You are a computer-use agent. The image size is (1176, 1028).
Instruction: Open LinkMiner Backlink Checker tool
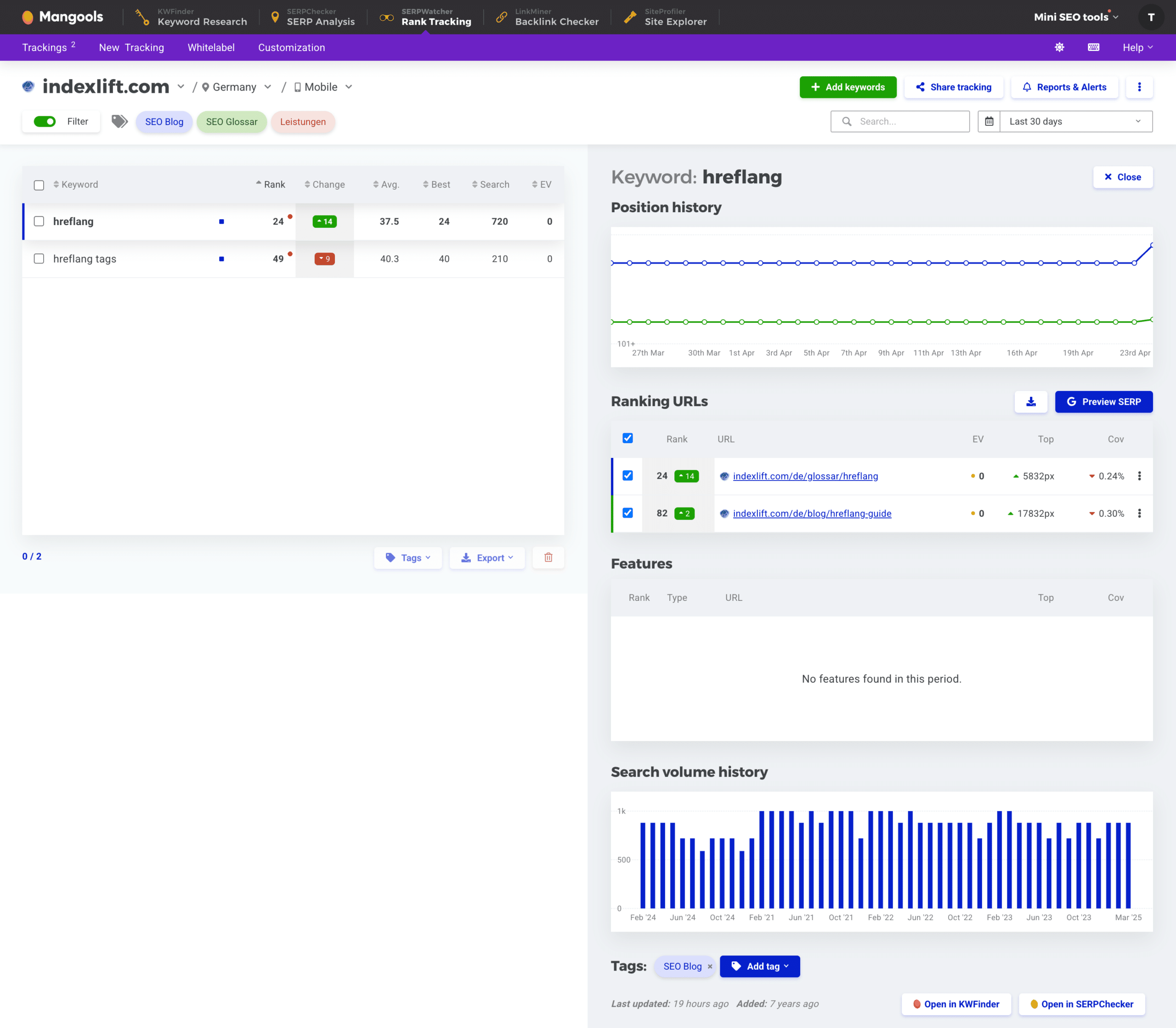(x=547, y=17)
